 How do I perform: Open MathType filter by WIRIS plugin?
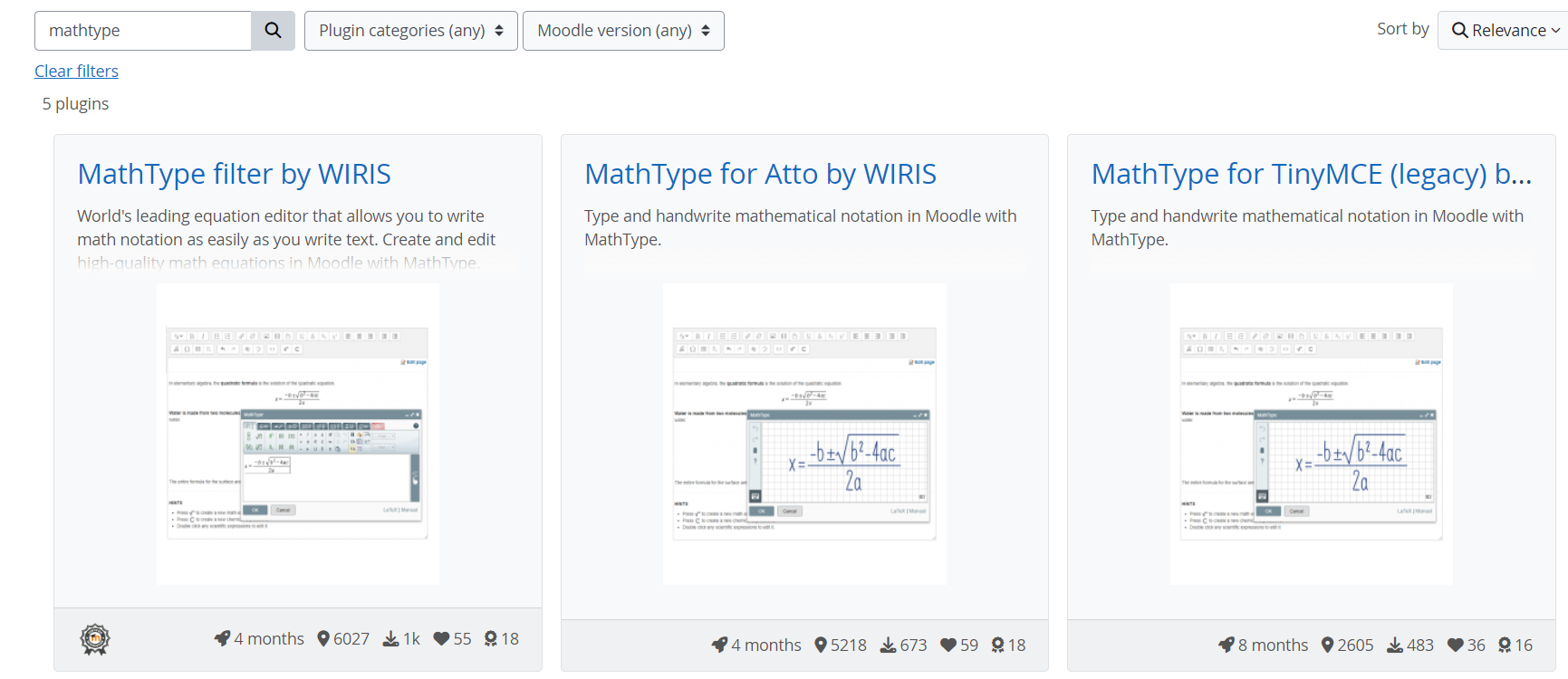(x=234, y=174)
